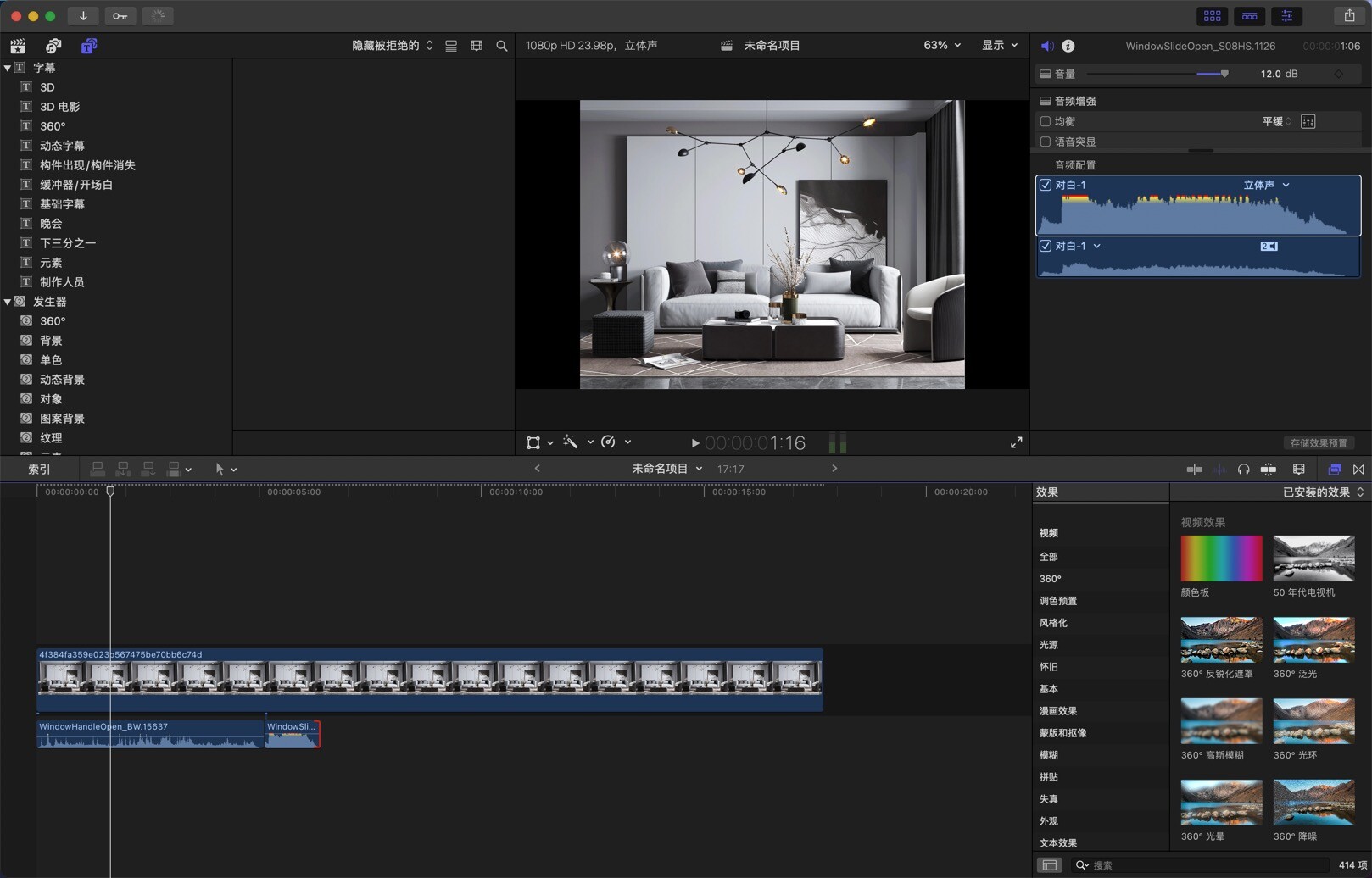This screenshot has height=878, width=1372.
Task: Click append clip edit button
Action: click(x=148, y=470)
